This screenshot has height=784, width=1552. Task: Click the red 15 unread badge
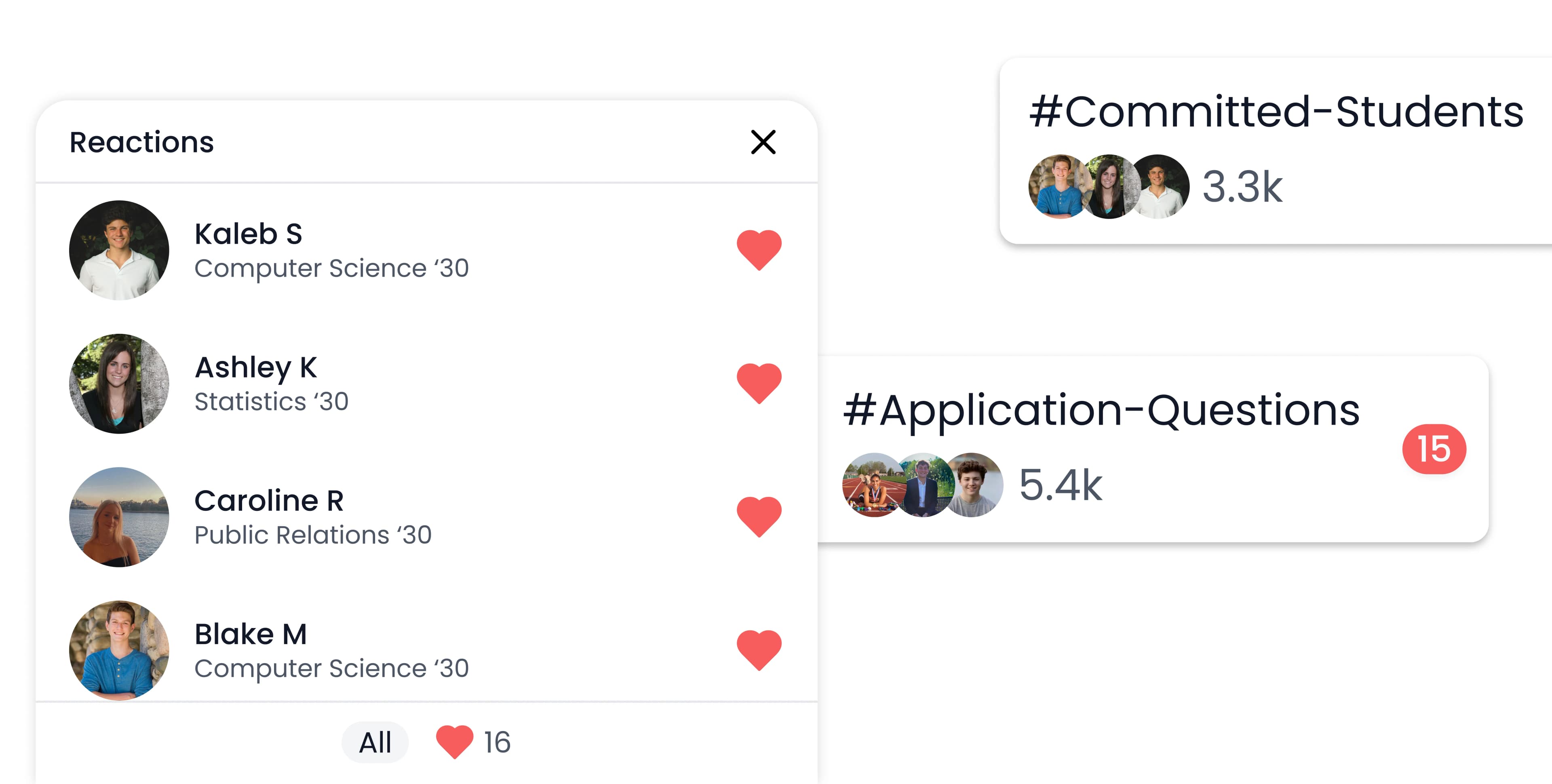tap(1434, 449)
